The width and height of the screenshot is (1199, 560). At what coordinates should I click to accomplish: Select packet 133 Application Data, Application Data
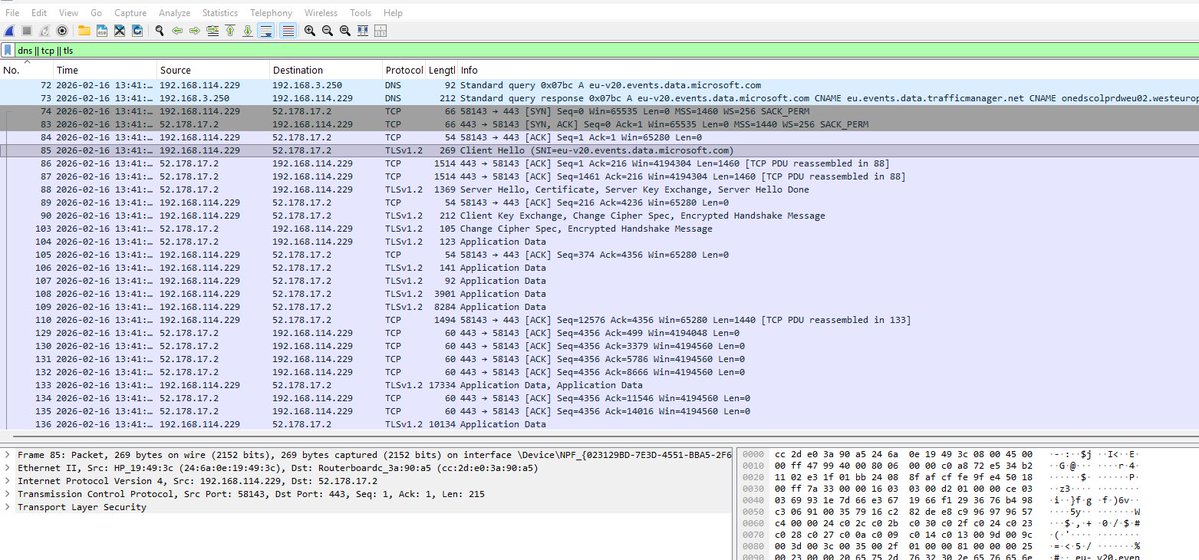click(600, 385)
